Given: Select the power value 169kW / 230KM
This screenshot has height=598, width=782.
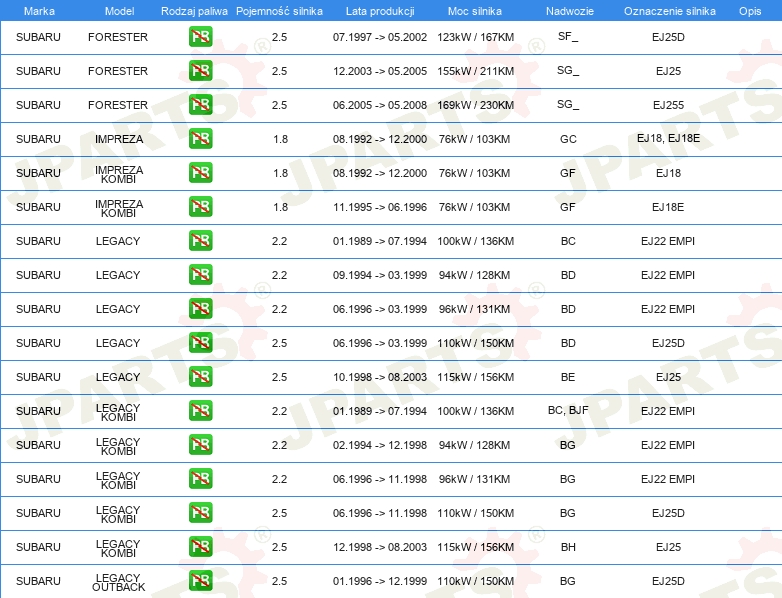Looking at the screenshot, I should pos(475,105).
